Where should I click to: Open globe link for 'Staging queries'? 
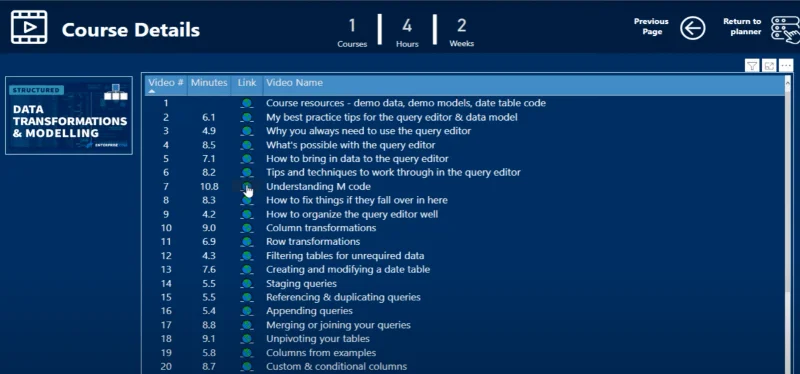[x=247, y=284]
